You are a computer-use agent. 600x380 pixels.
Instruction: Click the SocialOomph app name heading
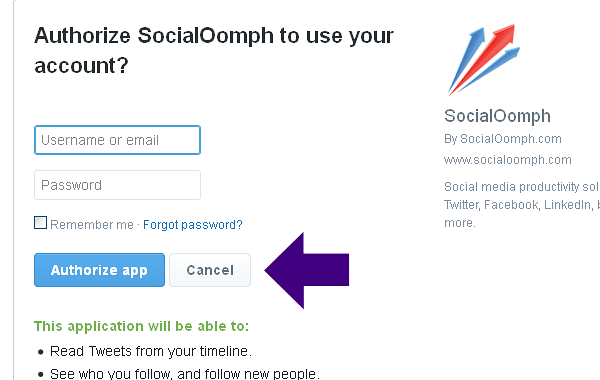tap(497, 116)
